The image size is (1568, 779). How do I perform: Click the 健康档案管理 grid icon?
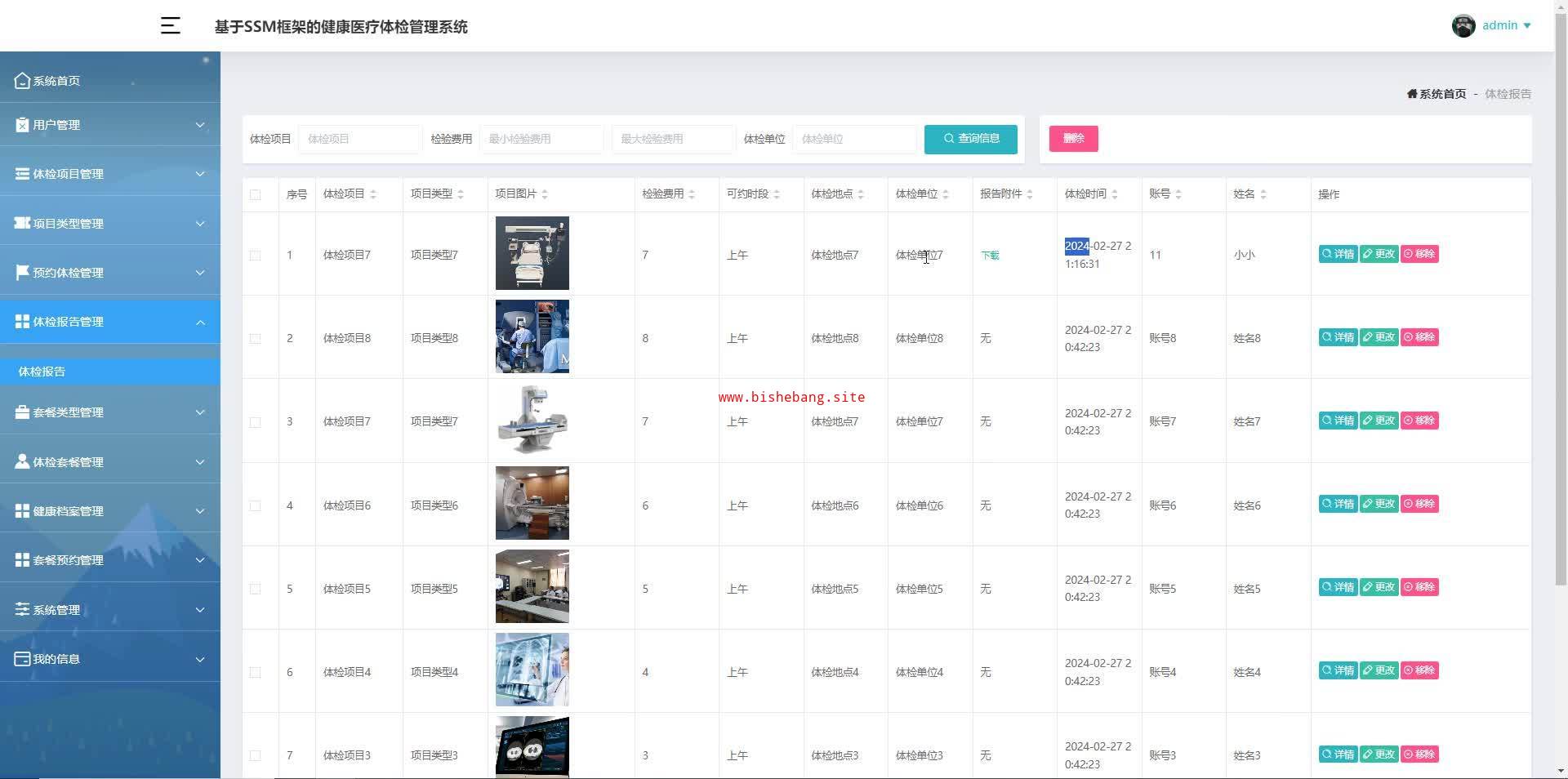[22, 510]
